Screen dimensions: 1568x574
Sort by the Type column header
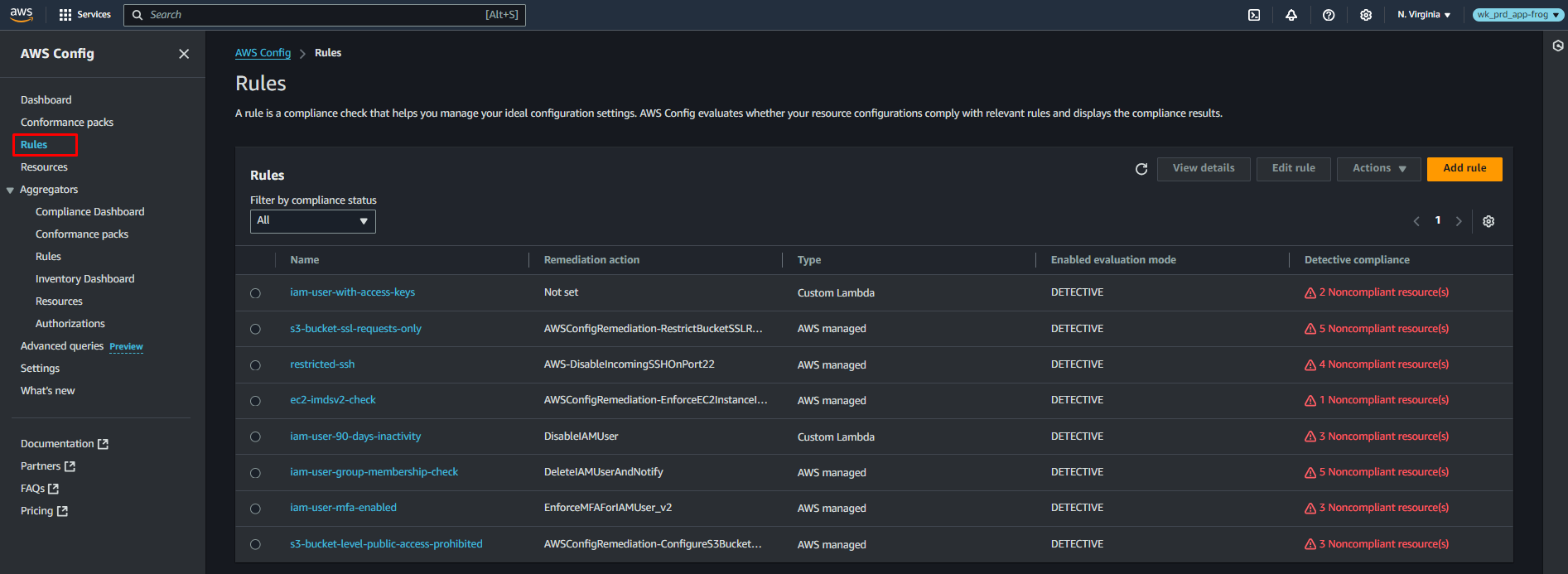pos(809,260)
